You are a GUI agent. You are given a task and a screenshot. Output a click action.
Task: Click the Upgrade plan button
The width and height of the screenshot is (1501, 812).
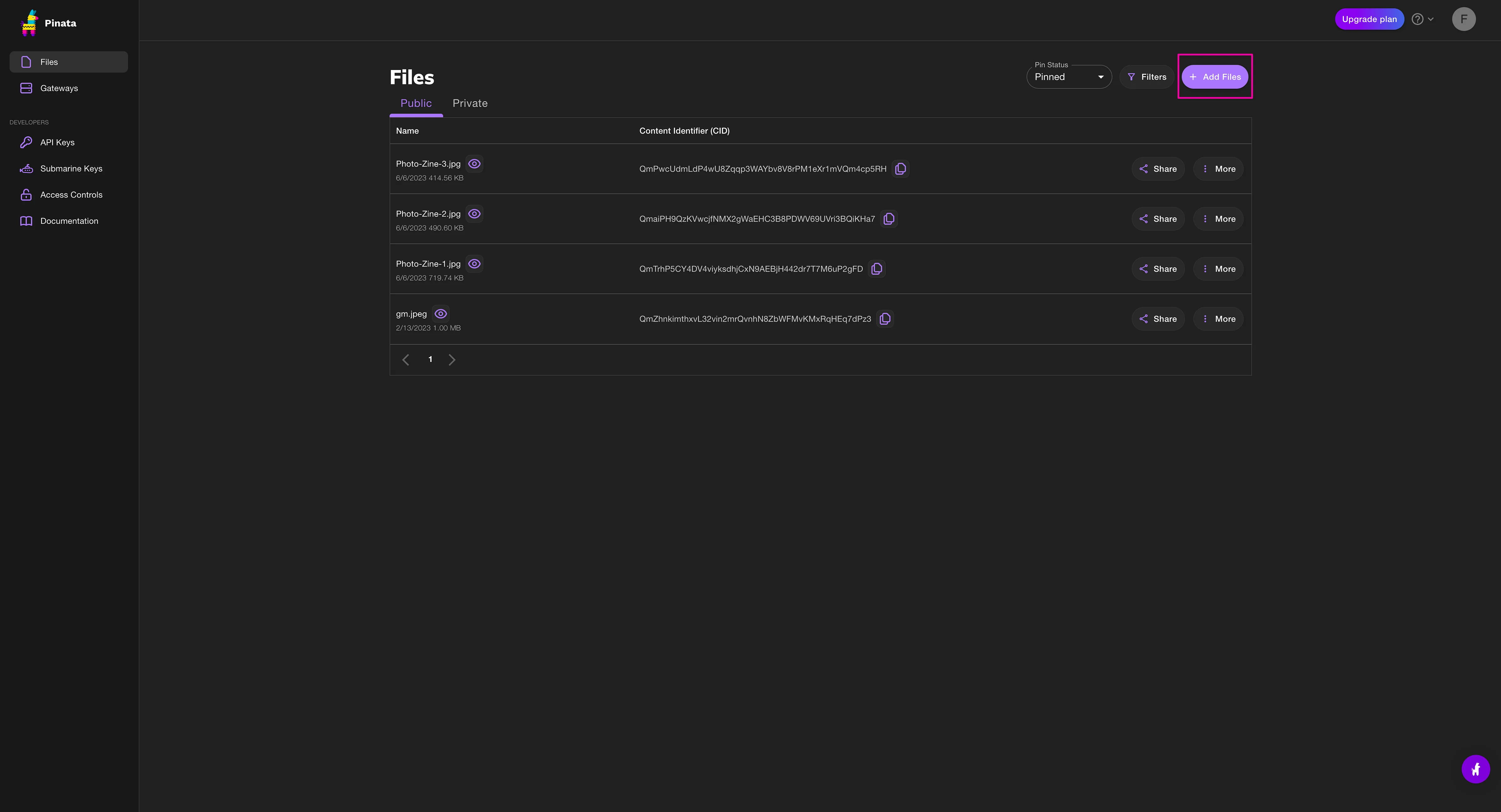pos(1369,19)
